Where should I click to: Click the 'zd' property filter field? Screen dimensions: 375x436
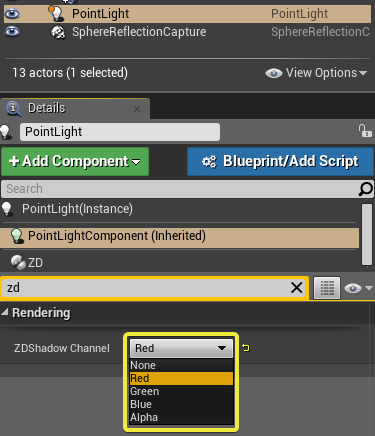coord(147,288)
